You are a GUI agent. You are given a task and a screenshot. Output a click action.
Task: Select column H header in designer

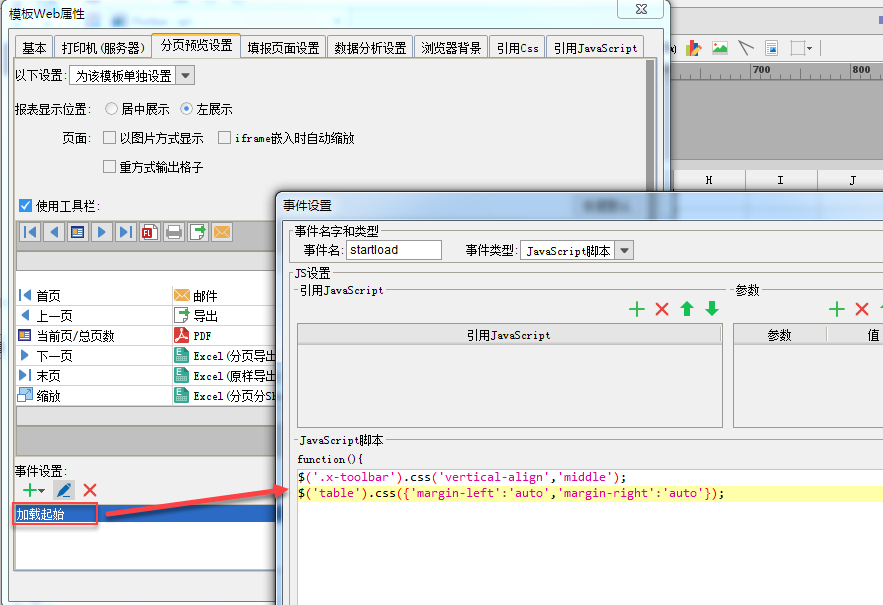tap(709, 180)
